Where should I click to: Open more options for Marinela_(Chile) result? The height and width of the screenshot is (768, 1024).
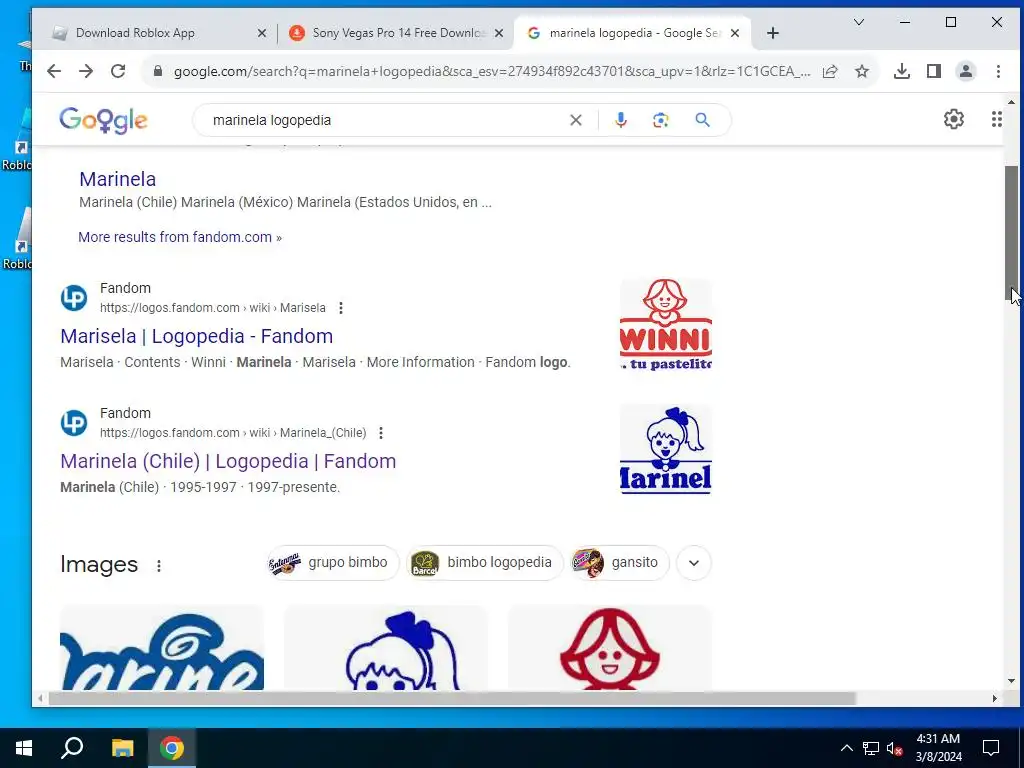click(x=381, y=433)
